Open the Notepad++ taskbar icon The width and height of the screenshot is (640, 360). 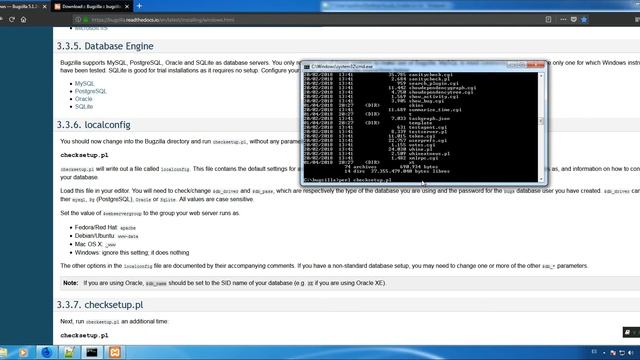[x=69, y=352]
